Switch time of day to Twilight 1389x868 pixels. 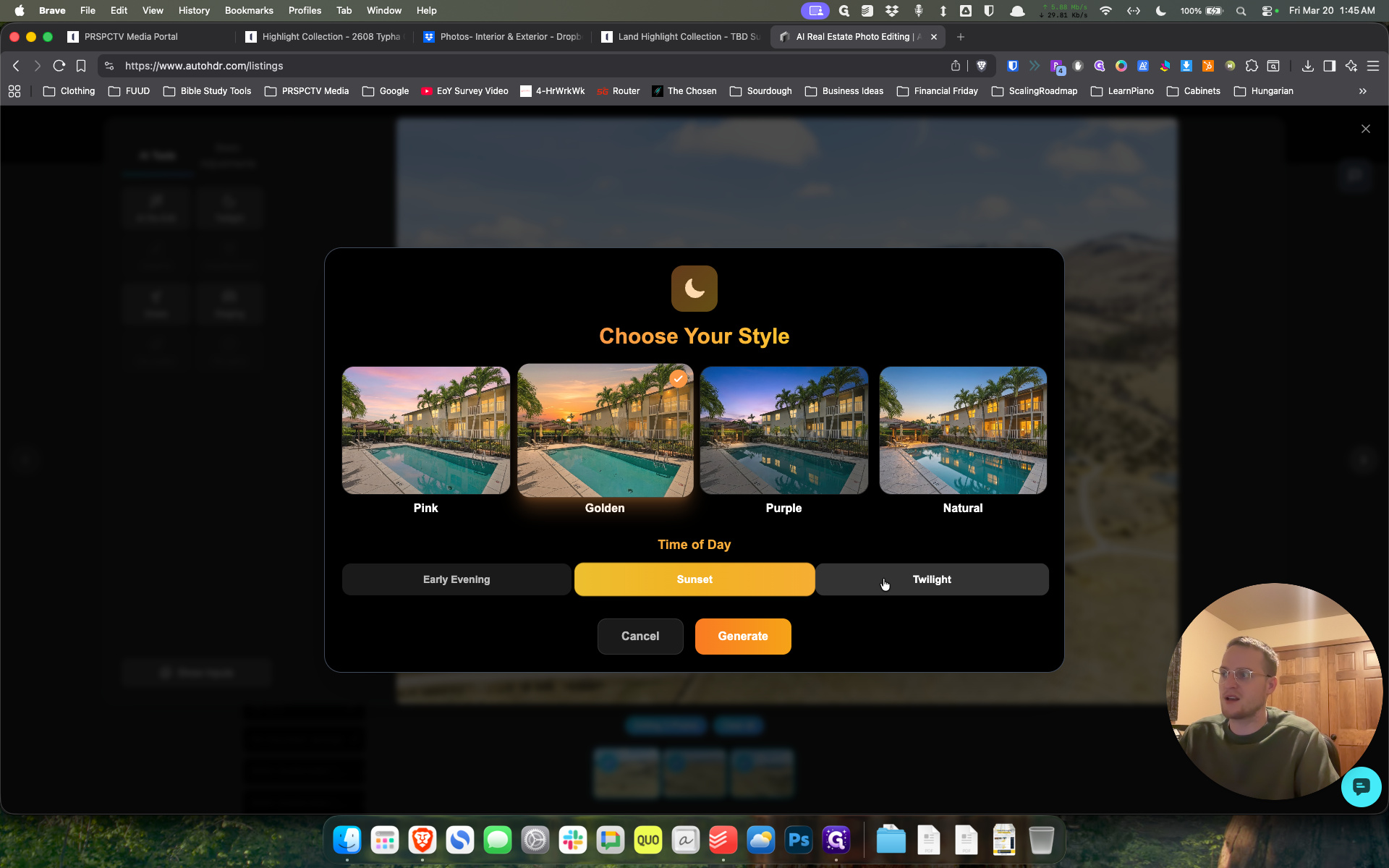[932, 579]
